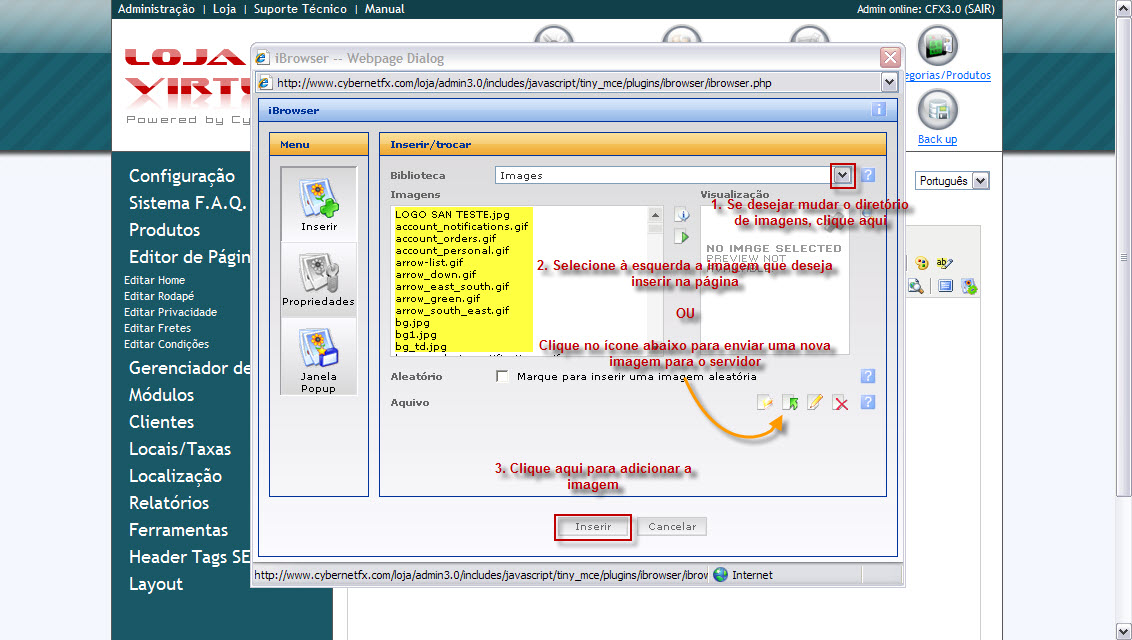This screenshot has height=640, width=1132.
Task: Click the Back up database icon
Action: (x=937, y=110)
